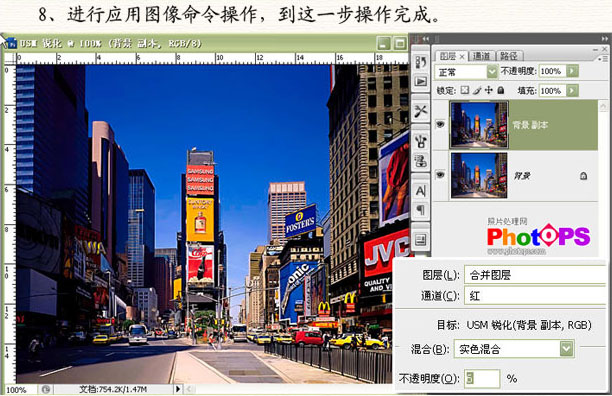This screenshot has width=612, height=396.
Task: Open the 图层 合并图层 combo box
Action: click(x=535, y=275)
